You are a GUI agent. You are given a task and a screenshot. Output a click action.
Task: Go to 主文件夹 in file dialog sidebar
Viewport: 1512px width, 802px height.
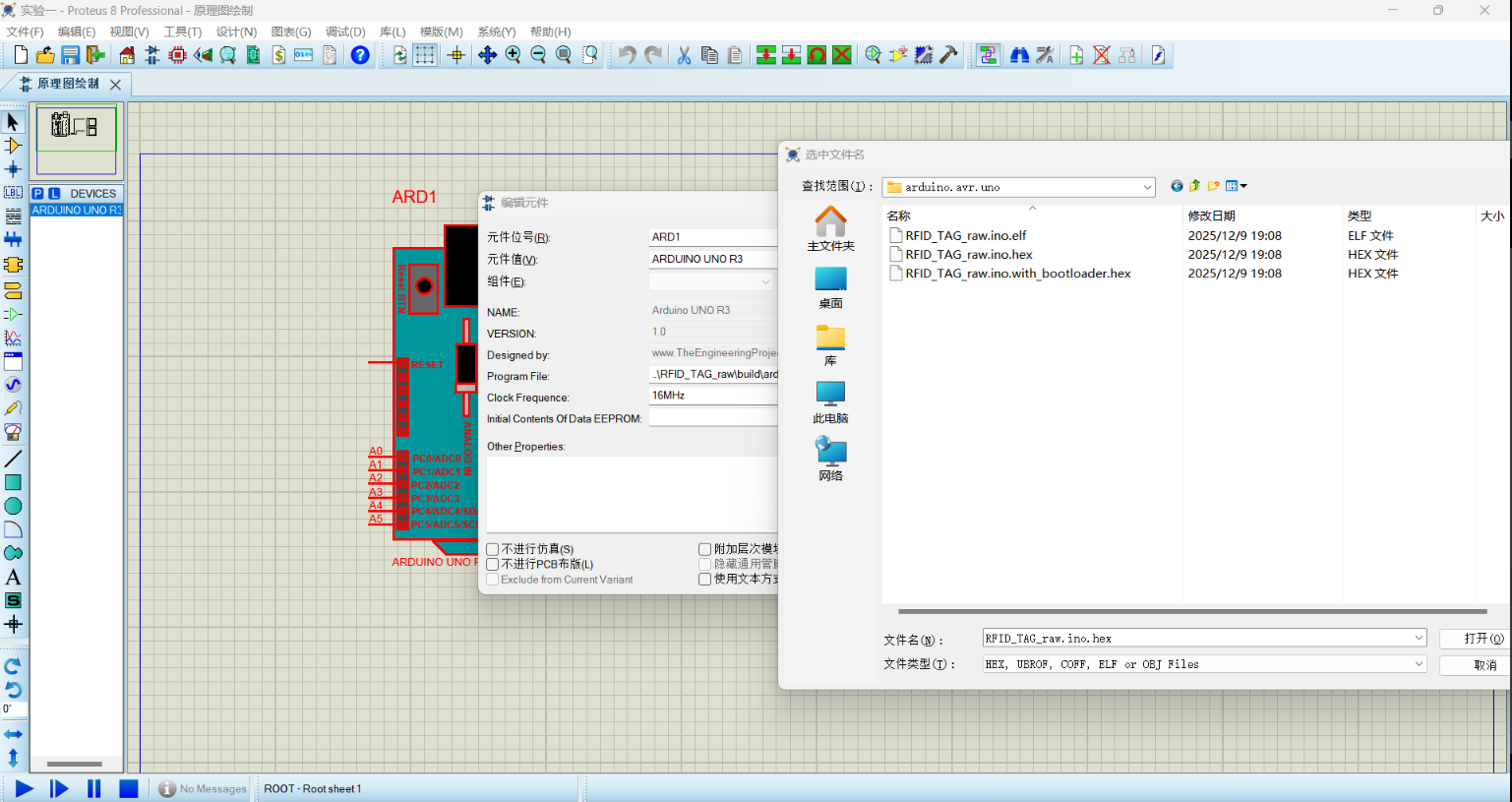pos(830,229)
